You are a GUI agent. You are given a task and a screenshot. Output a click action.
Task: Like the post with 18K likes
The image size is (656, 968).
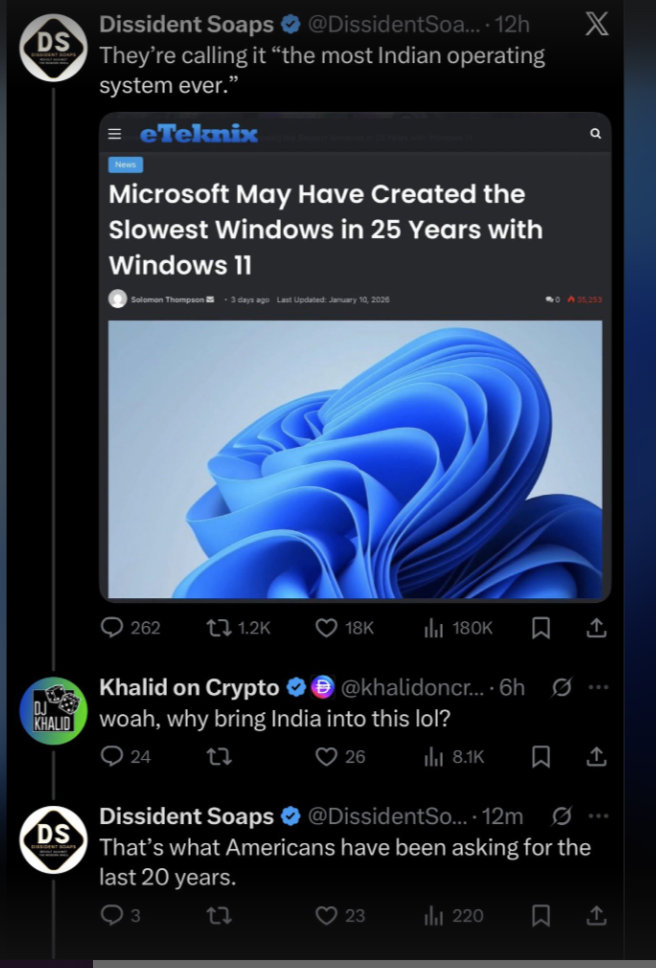(326, 627)
